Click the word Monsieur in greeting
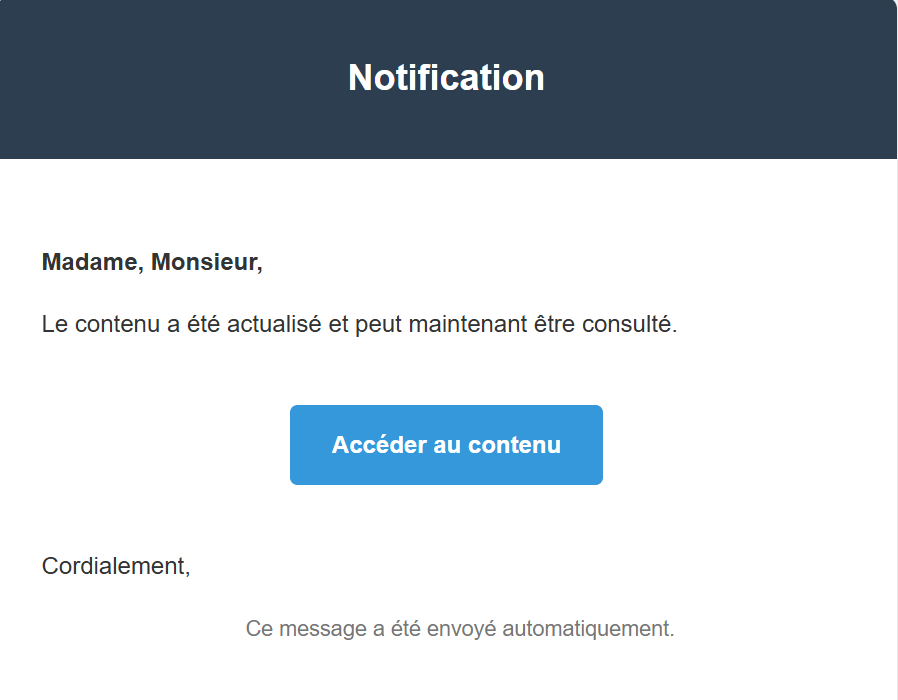898x700 pixels. pyautogui.click(x=207, y=262)
